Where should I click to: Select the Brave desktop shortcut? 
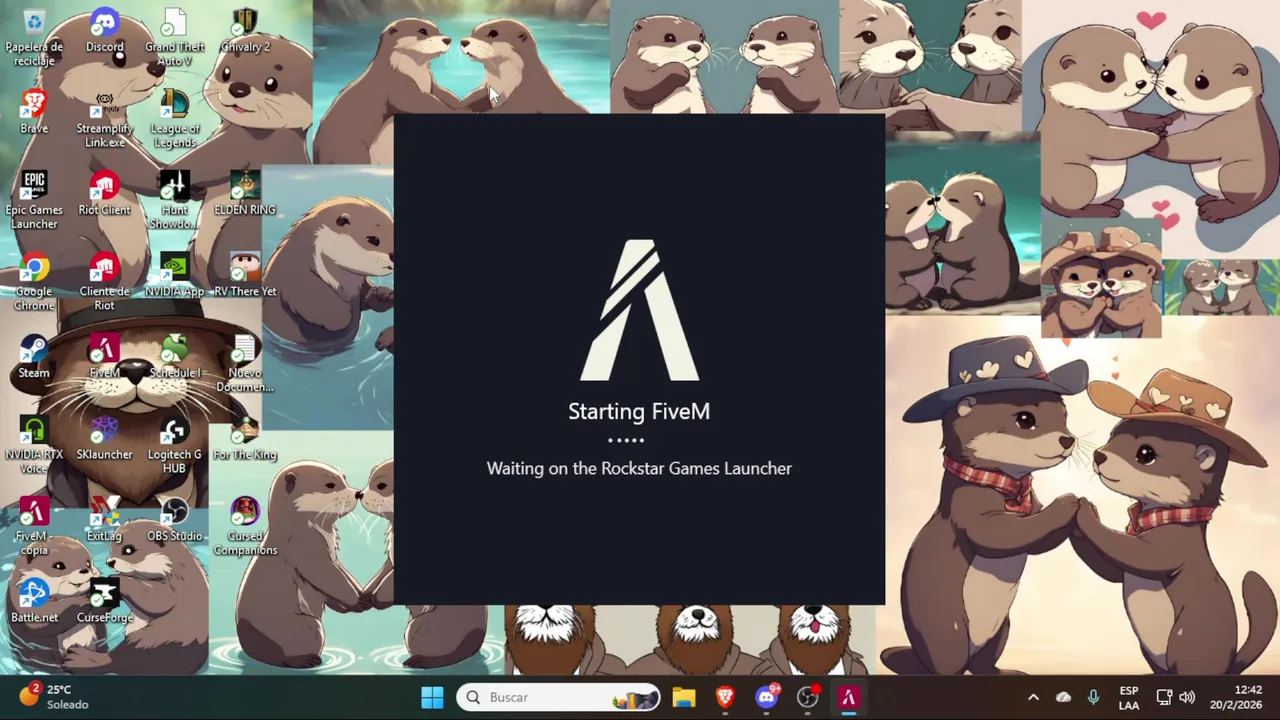point(34,112)
